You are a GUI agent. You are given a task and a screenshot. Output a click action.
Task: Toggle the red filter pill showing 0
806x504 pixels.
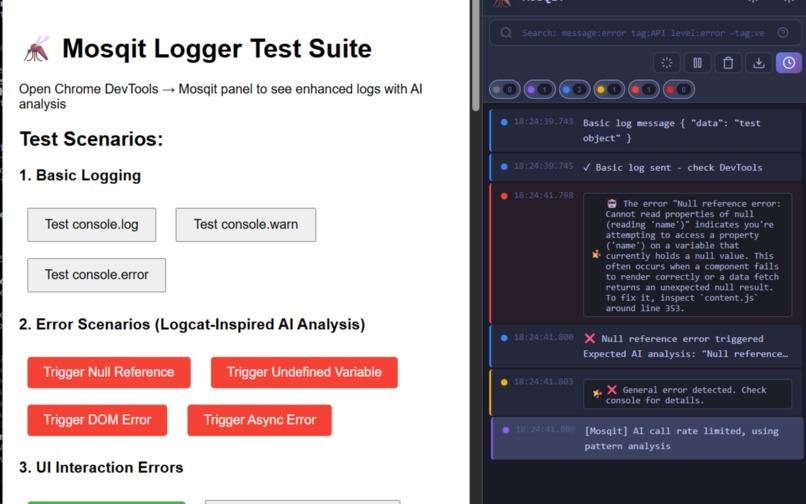click(679, 89)
